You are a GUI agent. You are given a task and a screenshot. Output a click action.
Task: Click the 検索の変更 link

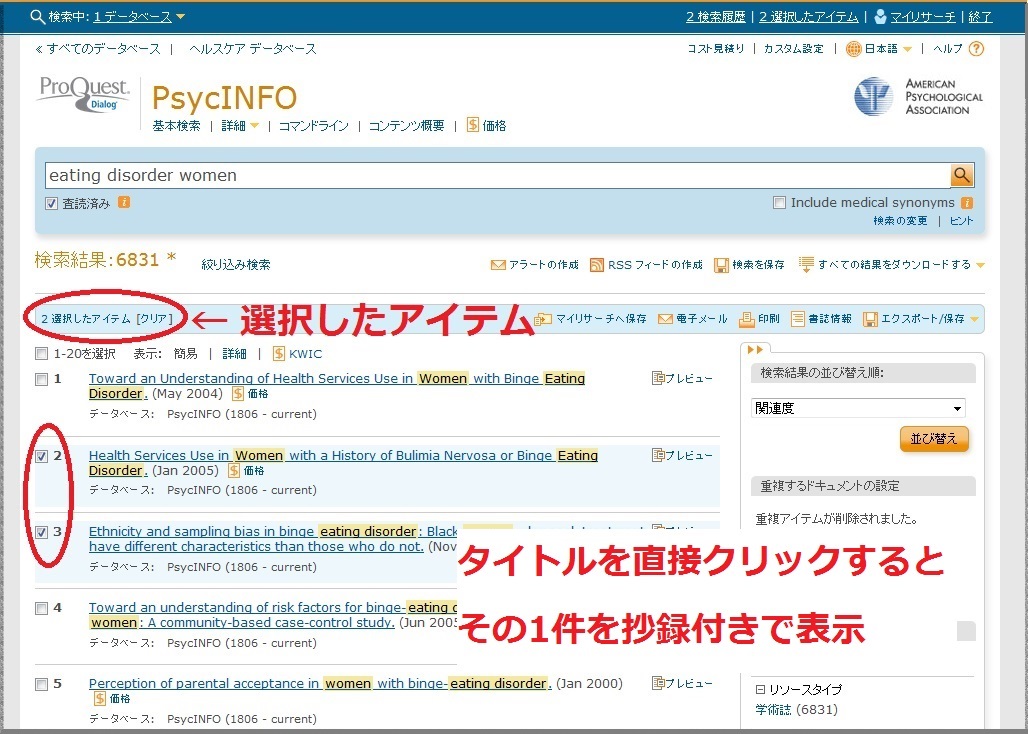click(x=900, y=221)
